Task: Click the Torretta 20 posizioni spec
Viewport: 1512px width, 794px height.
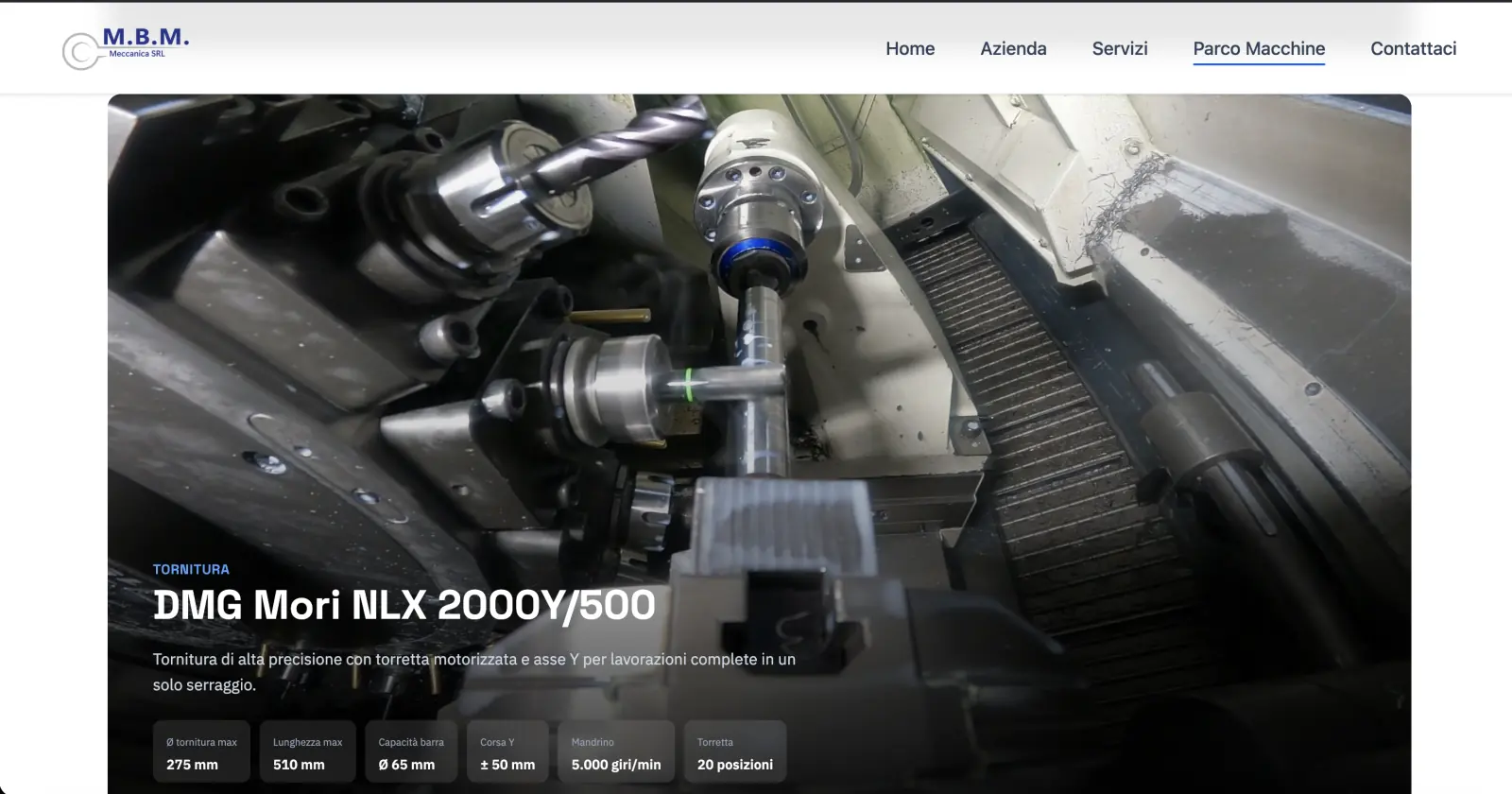Action: click(735, 752)
